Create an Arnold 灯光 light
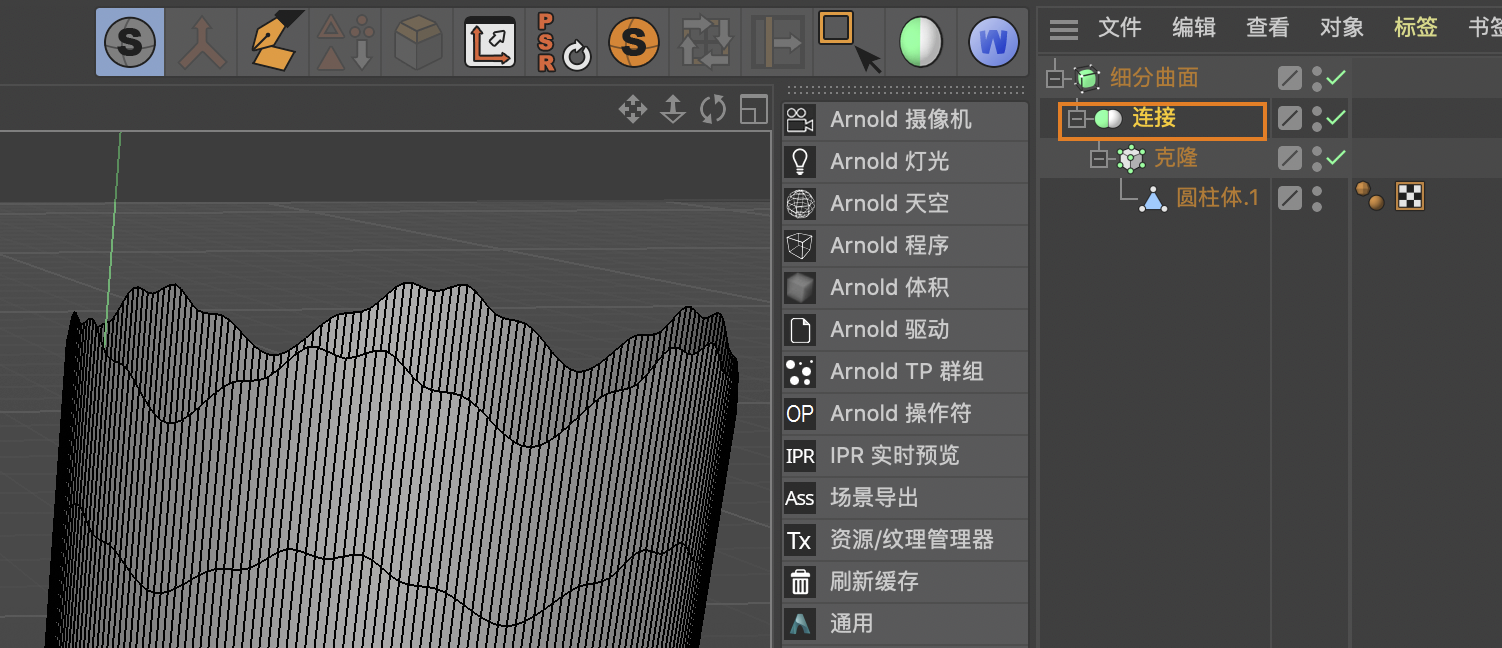 905,162
